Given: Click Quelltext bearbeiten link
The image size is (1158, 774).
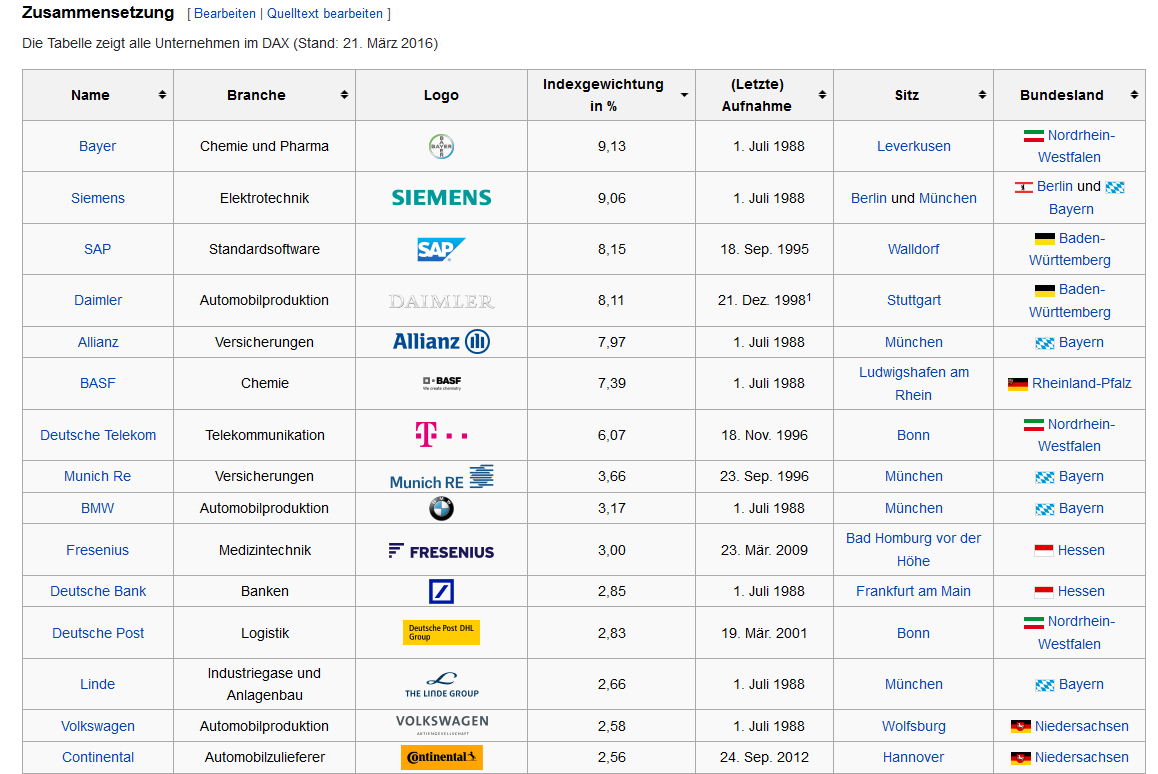Looking at the screenshot, I should [325, 14].
